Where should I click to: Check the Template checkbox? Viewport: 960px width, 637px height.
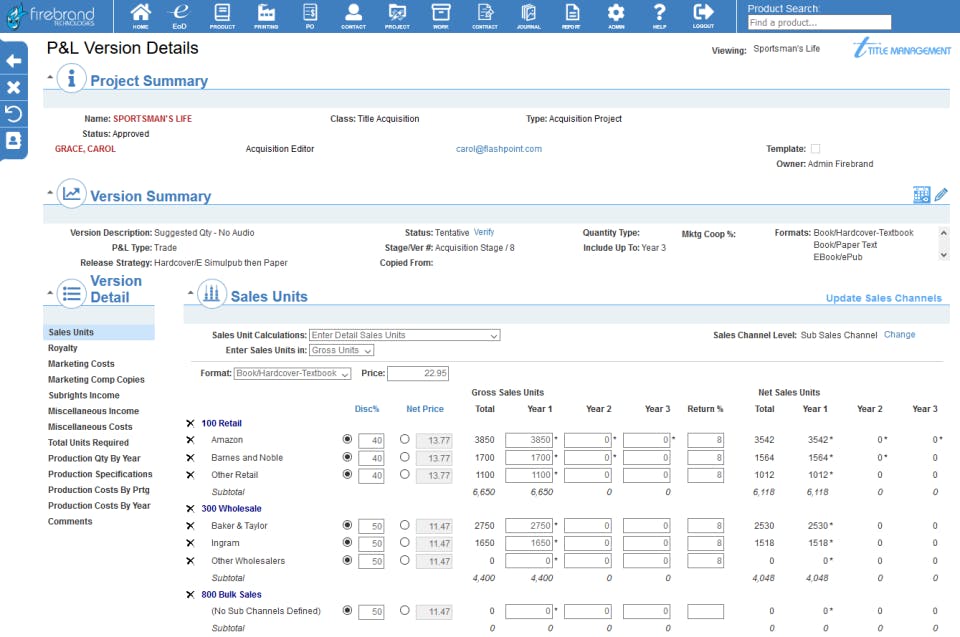(815, 149)
